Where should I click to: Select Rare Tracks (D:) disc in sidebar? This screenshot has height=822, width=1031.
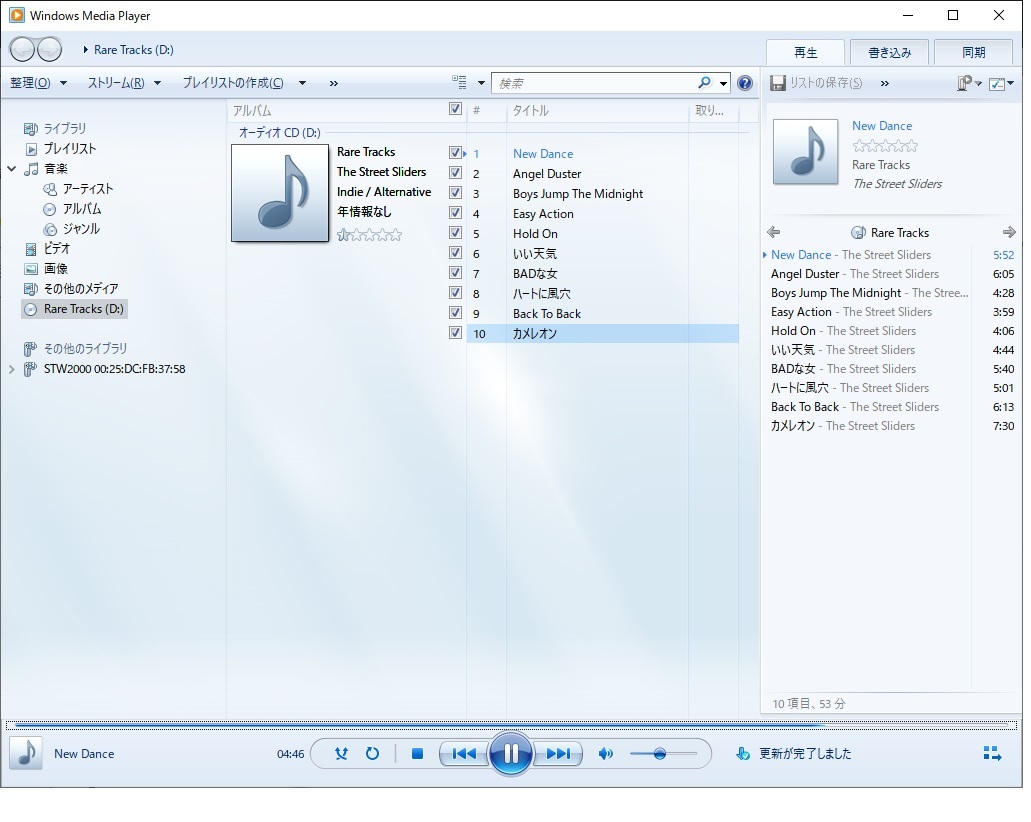tap(74, 309)
